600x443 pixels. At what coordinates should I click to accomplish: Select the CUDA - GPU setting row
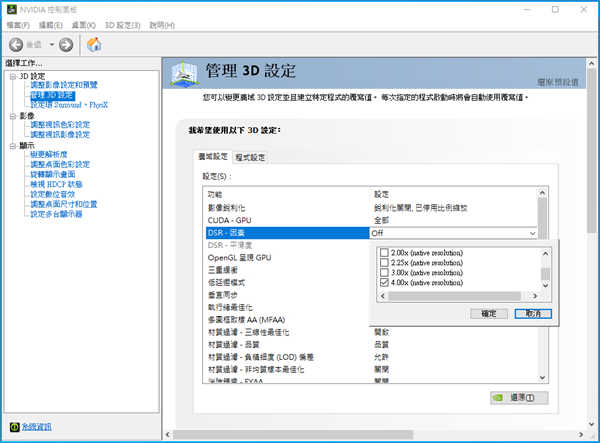(371, 220)
